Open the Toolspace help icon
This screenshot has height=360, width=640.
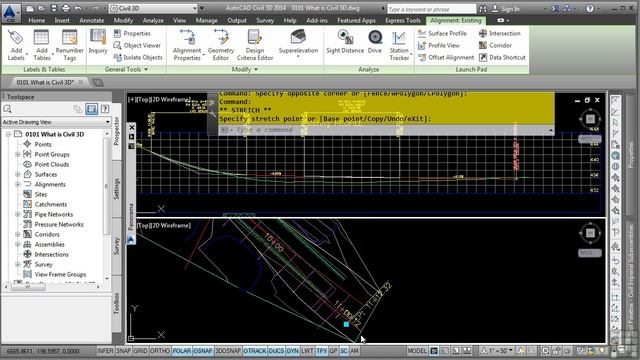105,109
